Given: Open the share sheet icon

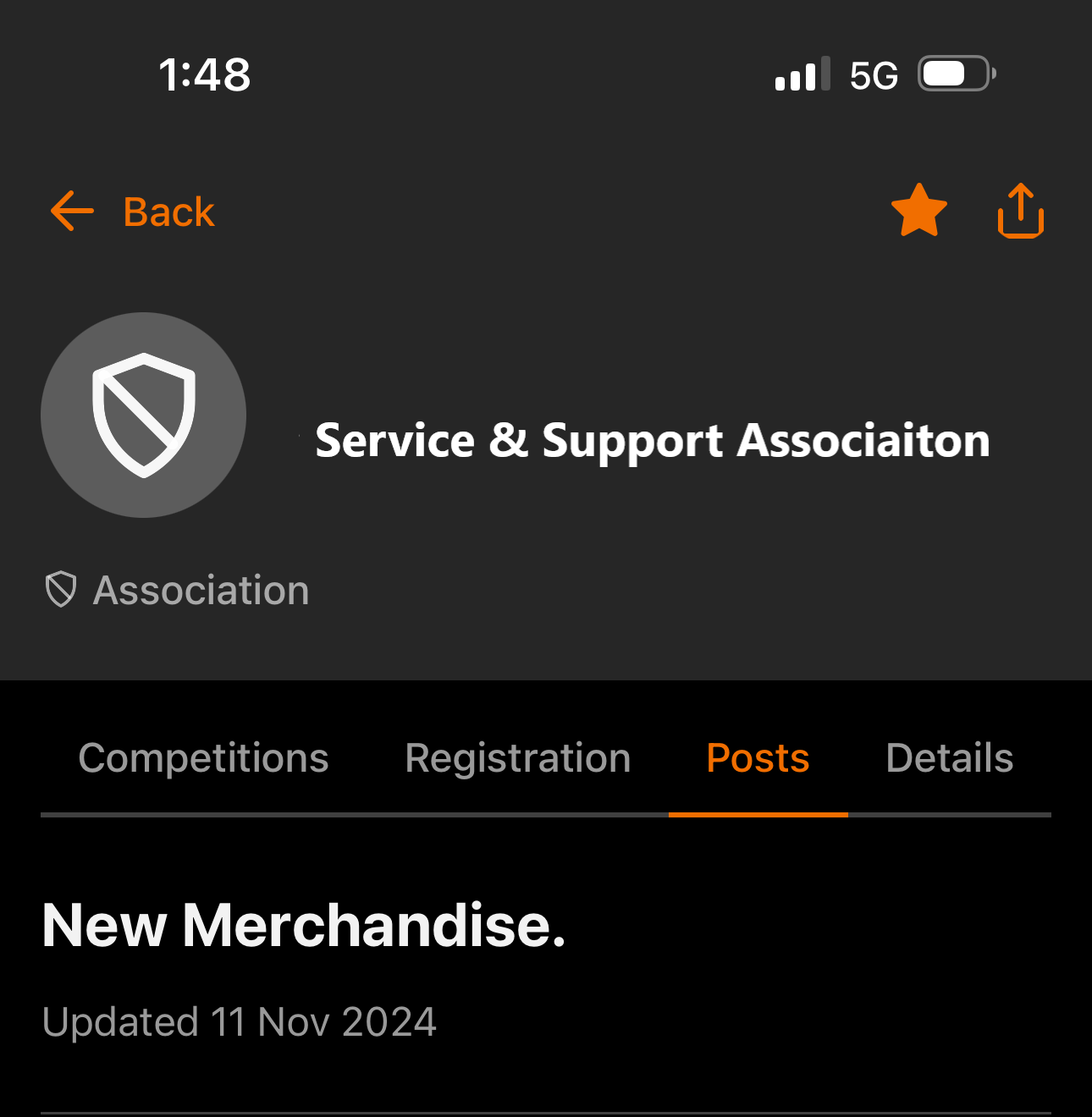Looking at the screenshot, I should 1021,210.
